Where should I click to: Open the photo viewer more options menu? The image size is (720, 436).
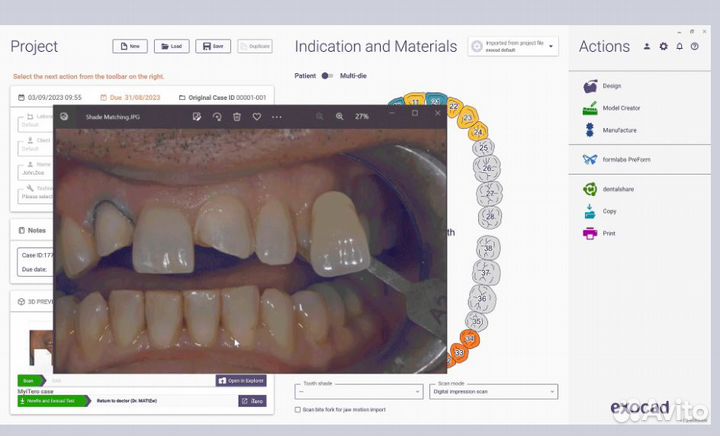pyautogui.click(x=277, y=117)
